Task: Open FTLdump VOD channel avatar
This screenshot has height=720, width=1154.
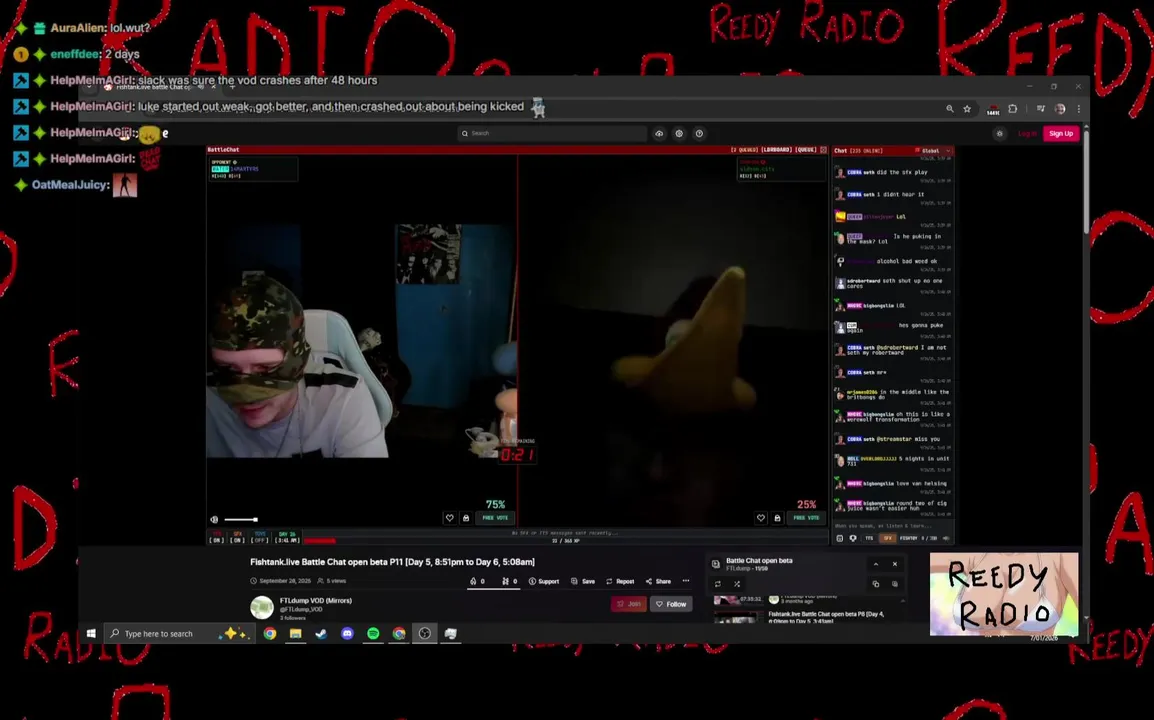Action: (x=262, y=607)
